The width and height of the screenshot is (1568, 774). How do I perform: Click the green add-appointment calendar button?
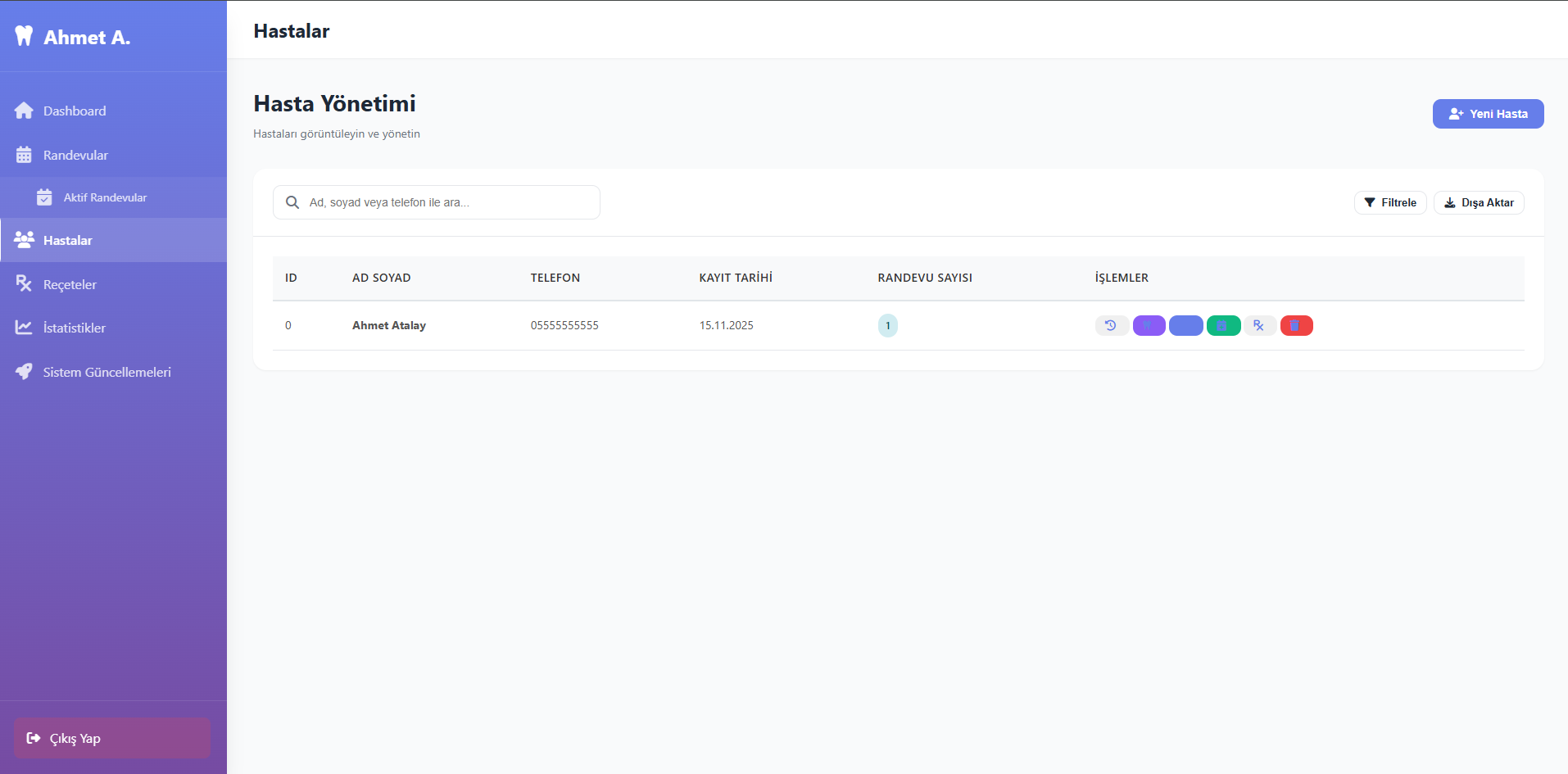coord(1223,326)
